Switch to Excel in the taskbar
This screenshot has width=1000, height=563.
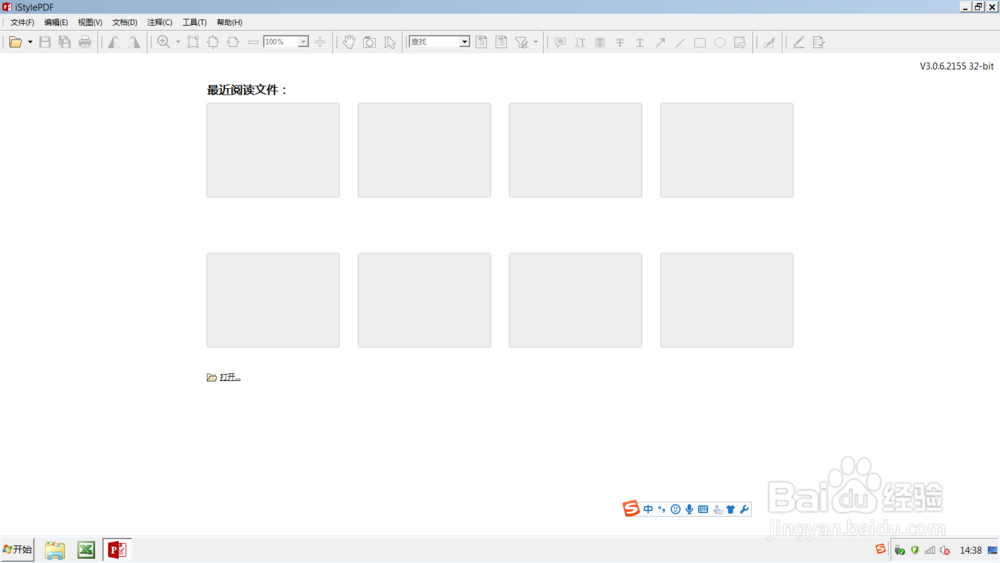[86, 550]
